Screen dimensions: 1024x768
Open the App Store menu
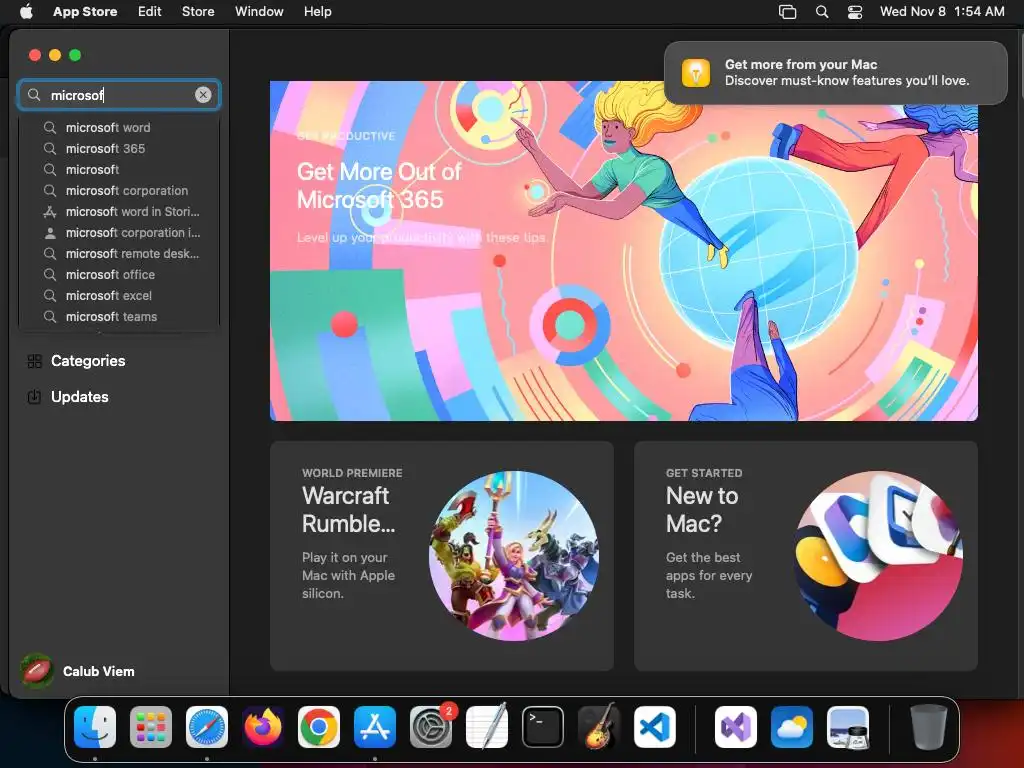(x=85, y=11)
